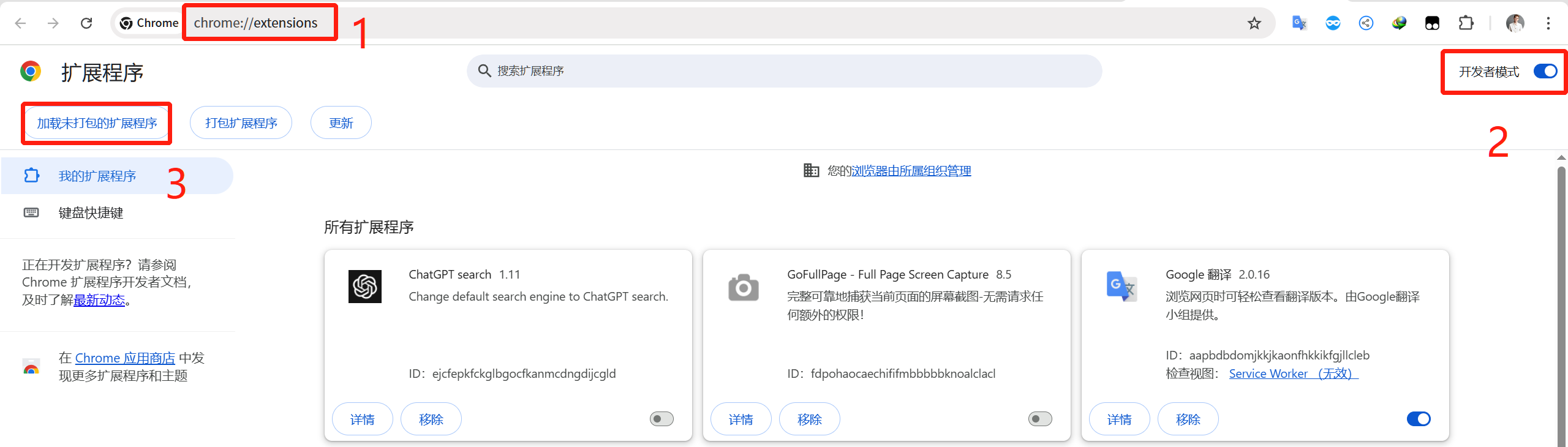Viewport: 1568px width, 447px height.
Task: Select 我的扩展程序 in the sidebar
Action: click(97, 176)
